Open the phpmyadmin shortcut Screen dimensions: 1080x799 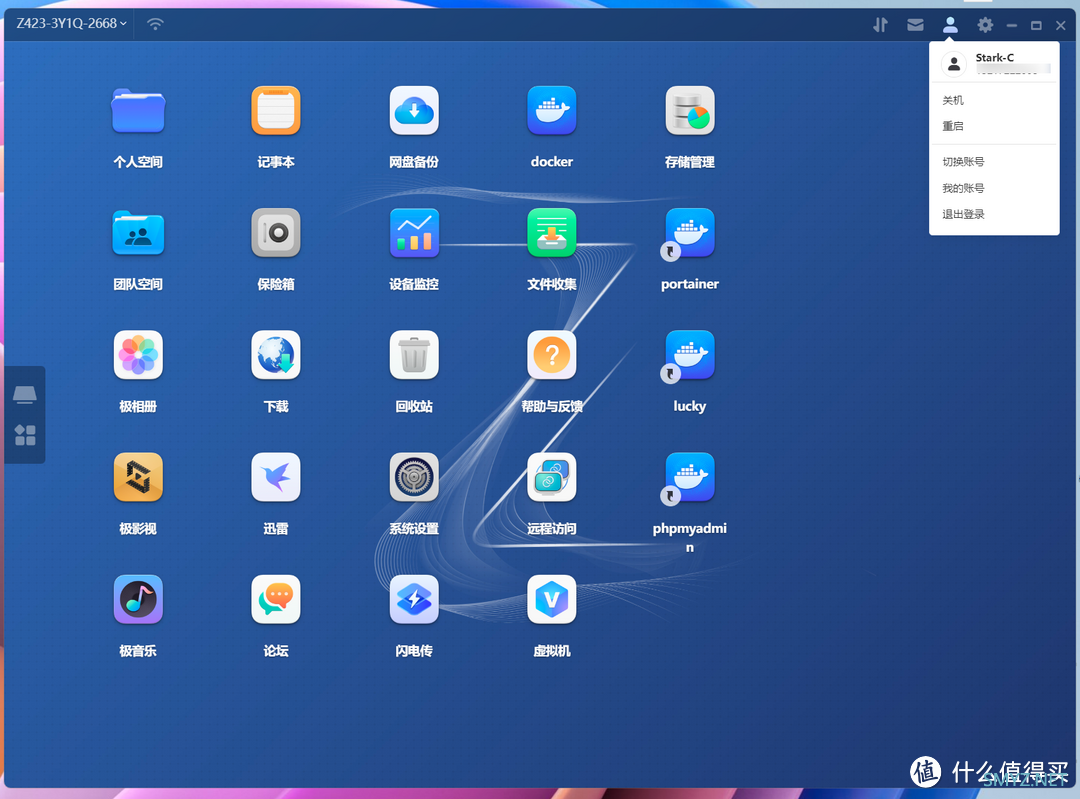pyautogui.click(x=689, y=477)
